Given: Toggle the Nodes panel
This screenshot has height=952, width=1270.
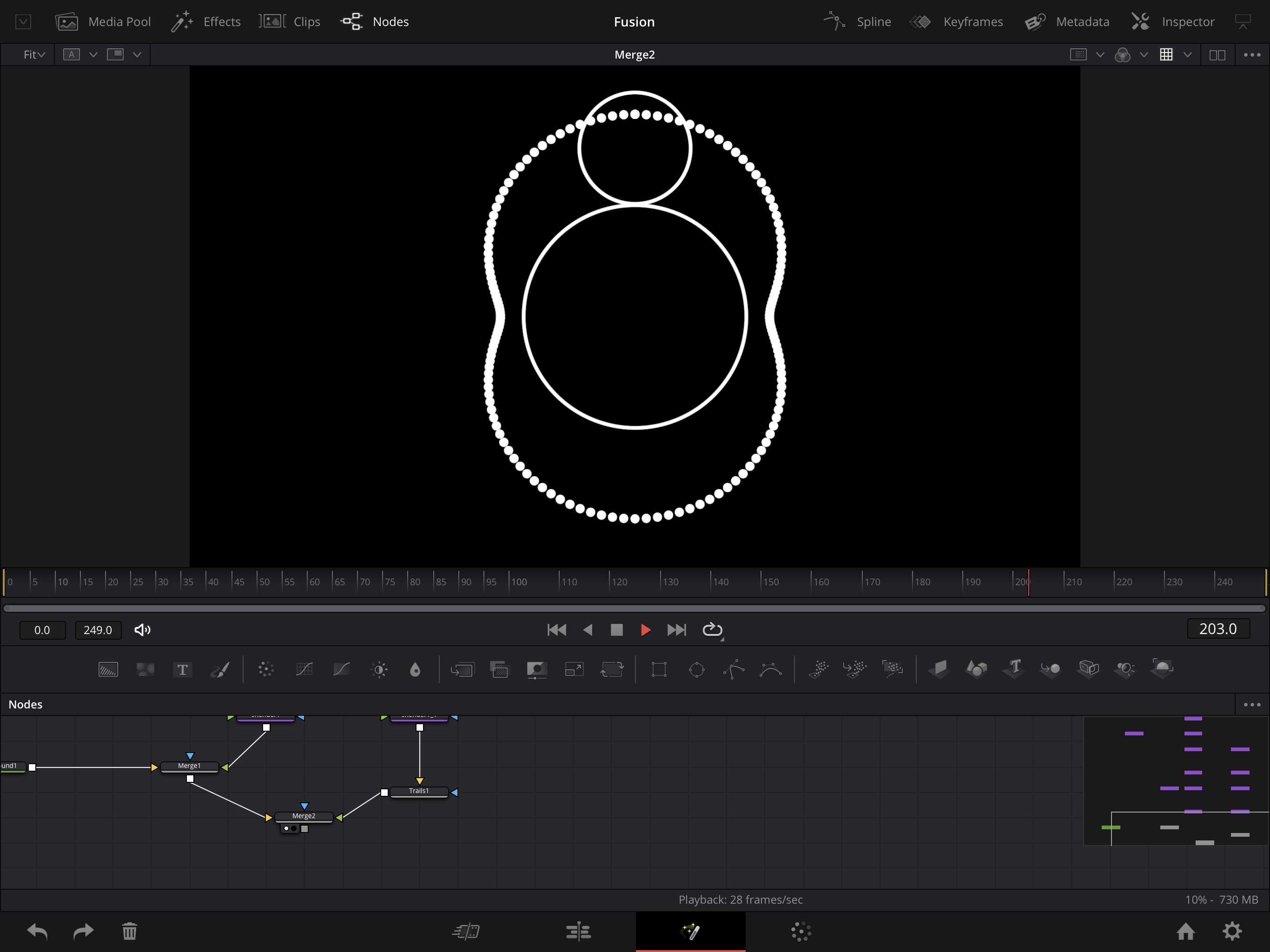Looking at the screenshot, I should [374, 22].
